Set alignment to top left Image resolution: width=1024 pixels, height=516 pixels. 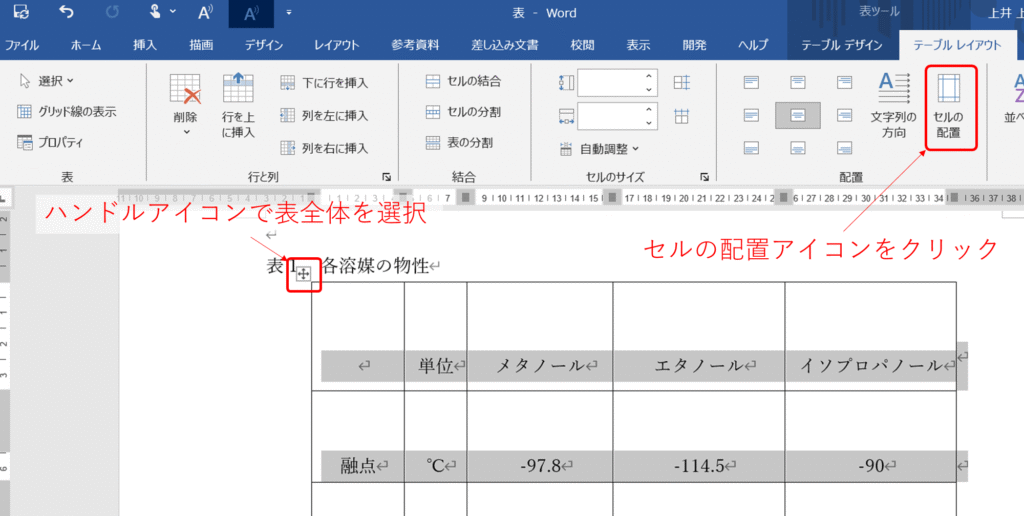[x=751, y=83]
